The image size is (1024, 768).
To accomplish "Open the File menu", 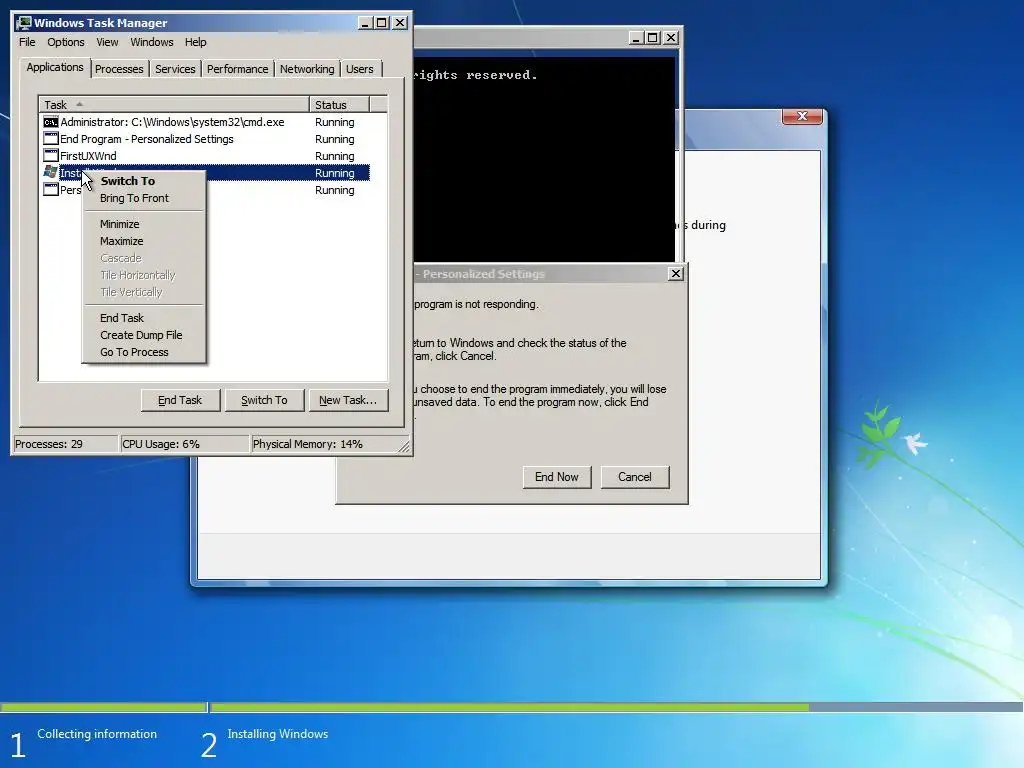I will point(27,42).
